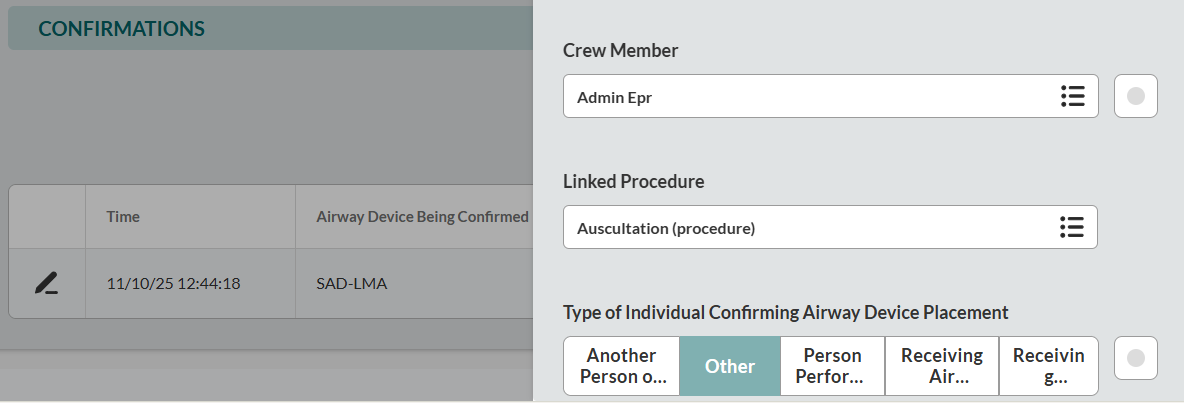Click the 'Linked Procedure' field label
The image size is (1184, 403).
pyautogui.click(x=633, y=182)
